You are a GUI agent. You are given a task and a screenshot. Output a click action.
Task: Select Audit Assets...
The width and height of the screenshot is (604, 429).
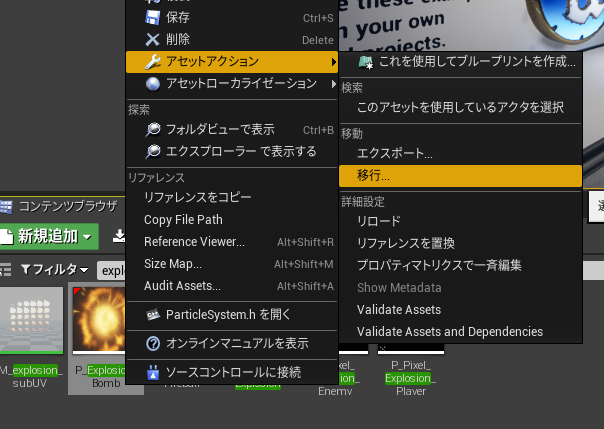tap(232, 286)
